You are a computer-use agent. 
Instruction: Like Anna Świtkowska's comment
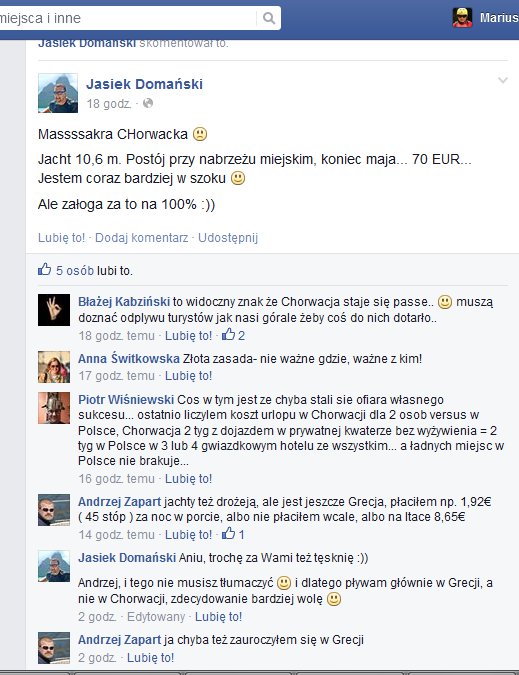click(188, 376)
